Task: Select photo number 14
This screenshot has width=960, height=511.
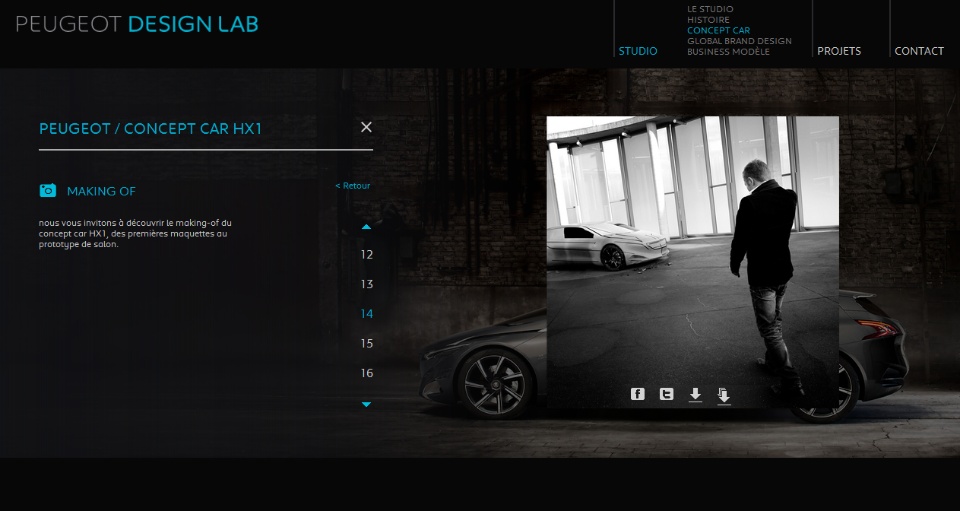Action: click(367, 314)
